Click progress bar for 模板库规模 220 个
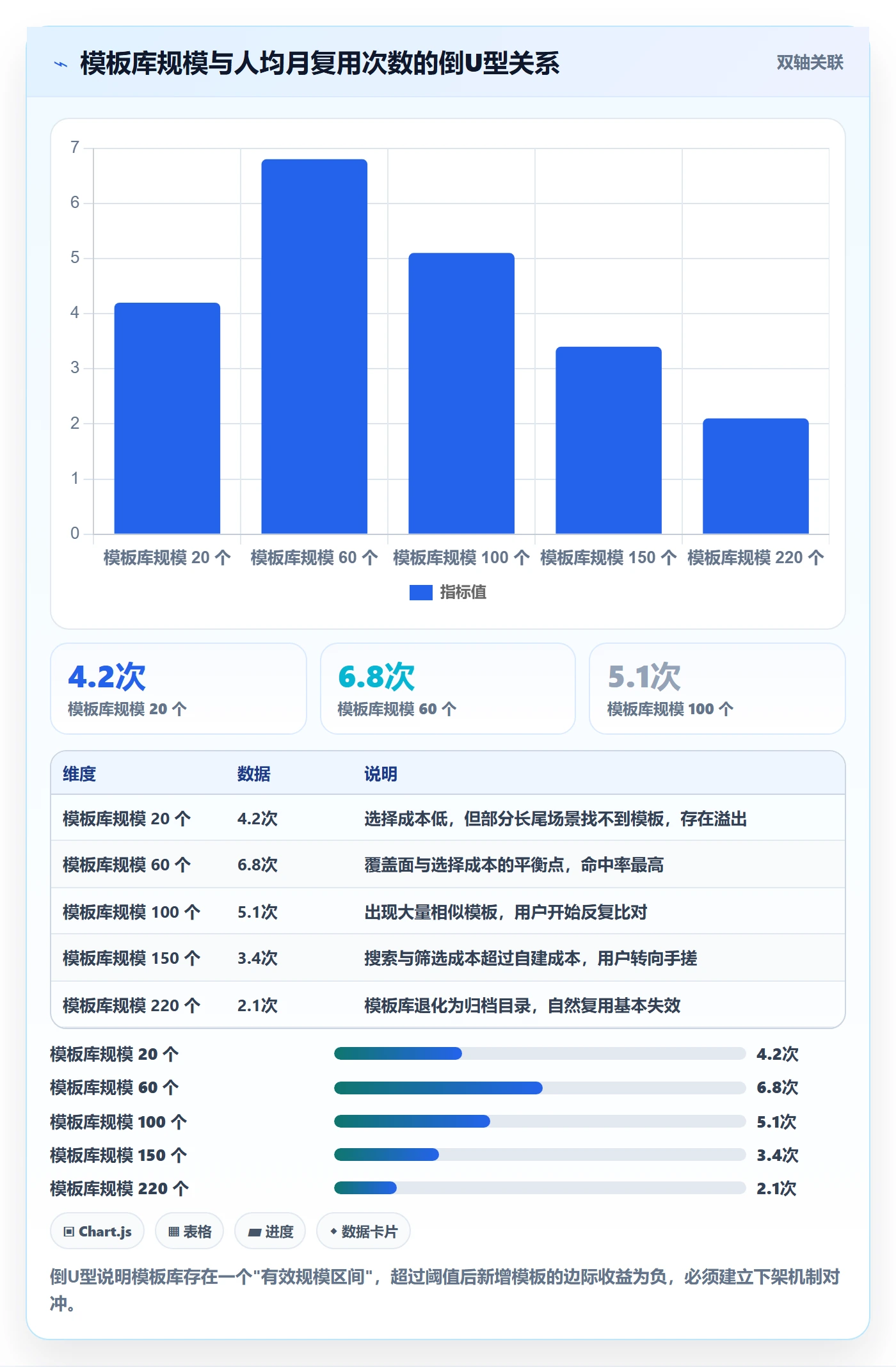The image size is (896, 1367). pos(540,1188)
